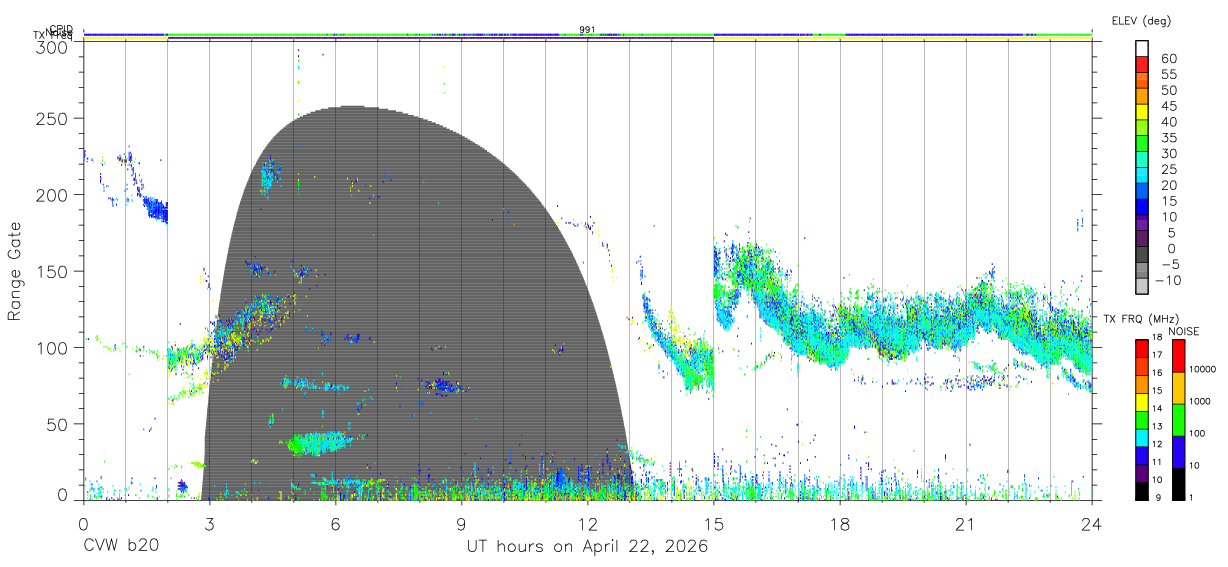Select the yellow segment of ELEV color bar

1143,111
